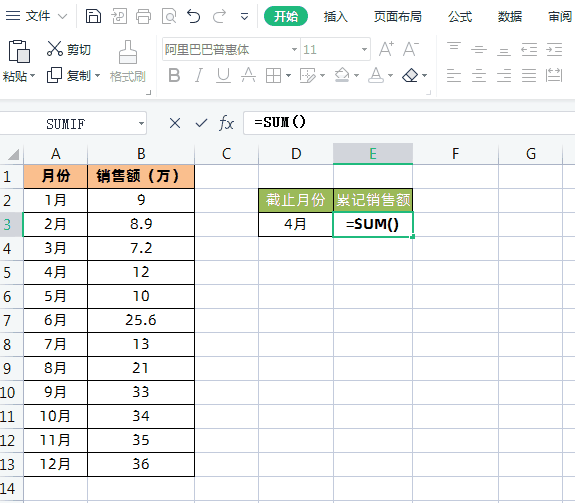This screenshot has width=575, height=503.
Task: Switch to the 插入 tab
Action: (336, 16)
